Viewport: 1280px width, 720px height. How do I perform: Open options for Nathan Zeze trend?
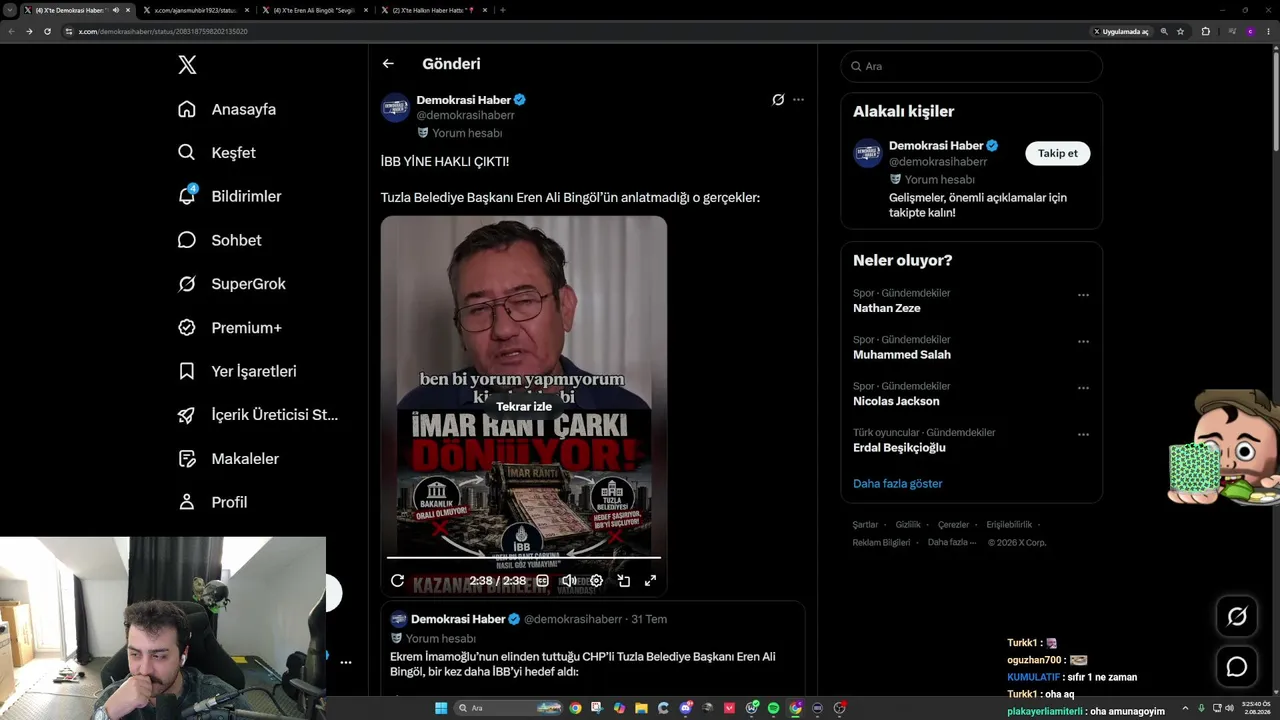pyautogui.click(x=1083, y=295)
